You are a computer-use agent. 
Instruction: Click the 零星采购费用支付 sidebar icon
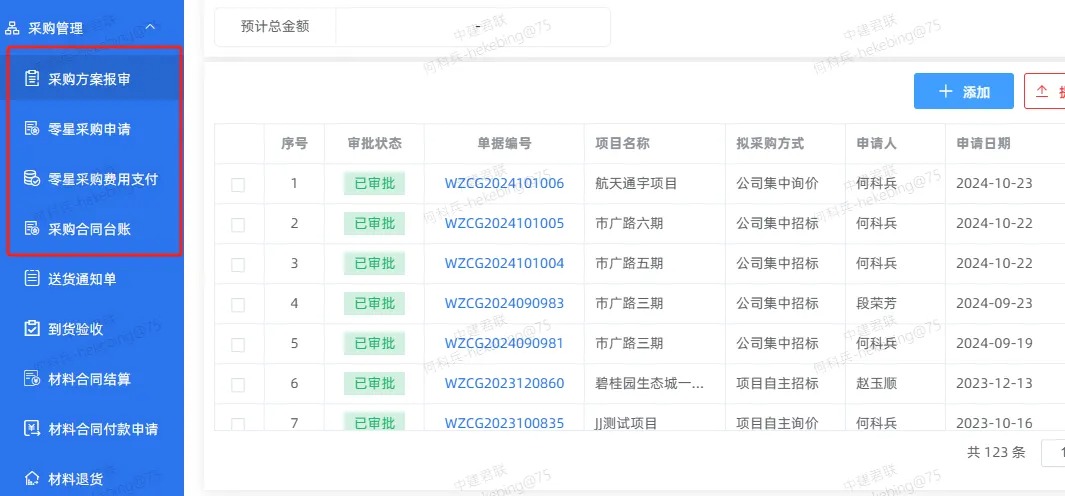(x=32, y=179)
